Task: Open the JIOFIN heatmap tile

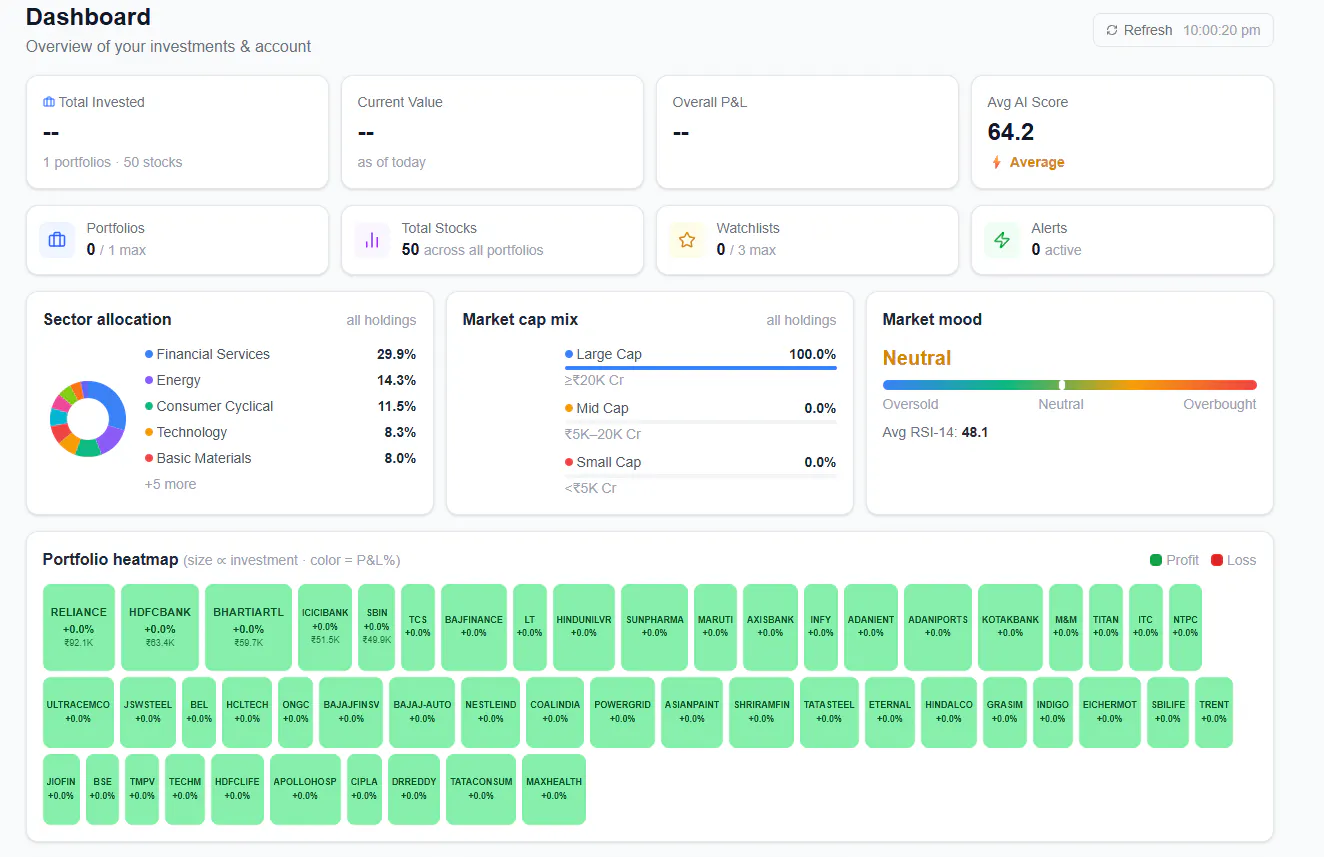Action: (61, 789)
